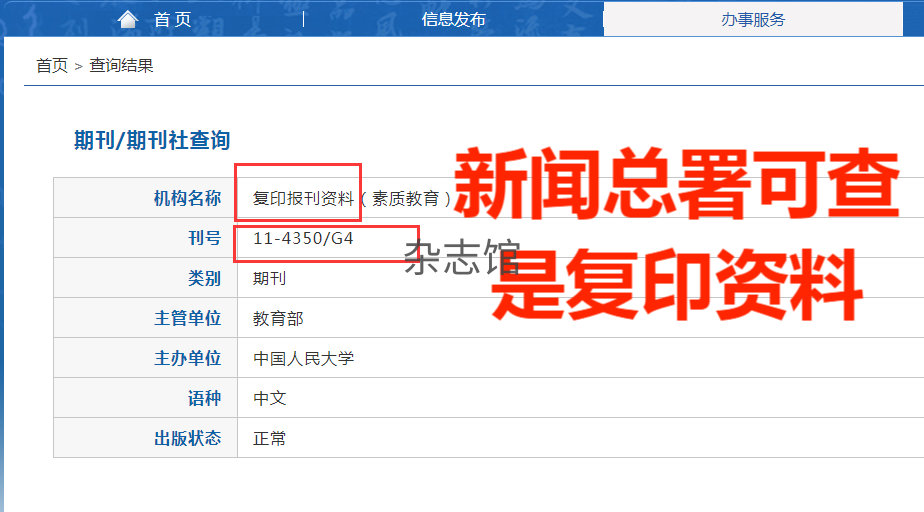Screen dimensions: 924x512
Task: Click the 查询结果 breadcrumb text
Action: point(121,65)
